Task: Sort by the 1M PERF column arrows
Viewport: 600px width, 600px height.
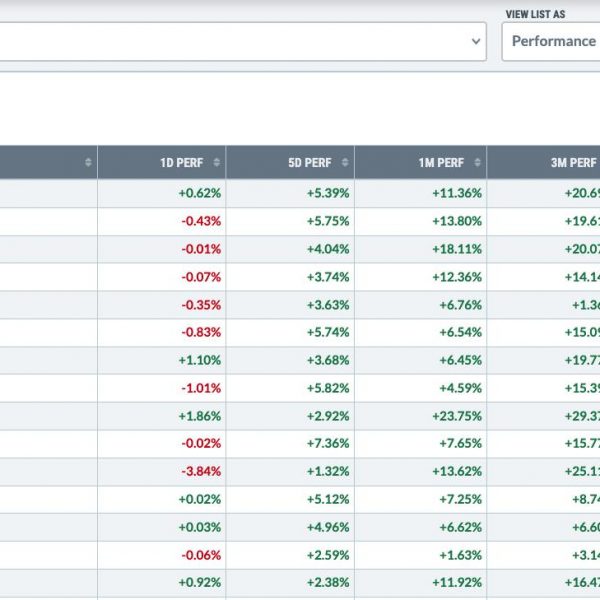Action: [x=477, y=163]
